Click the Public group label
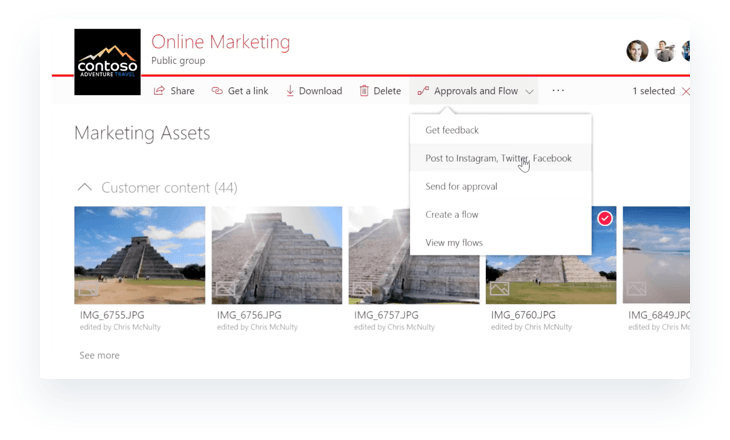 pos(178,61)
